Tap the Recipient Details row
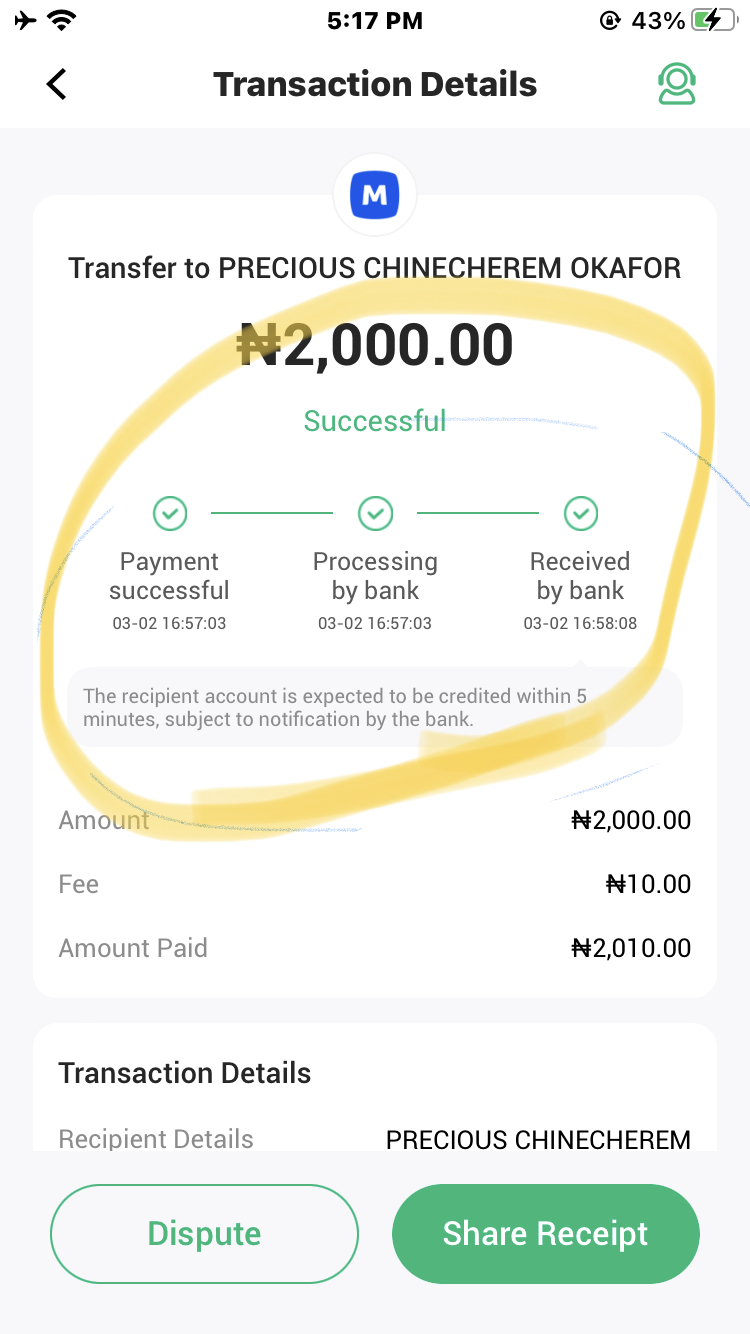Viewport: 750px width, 1334px height. 375,1139
